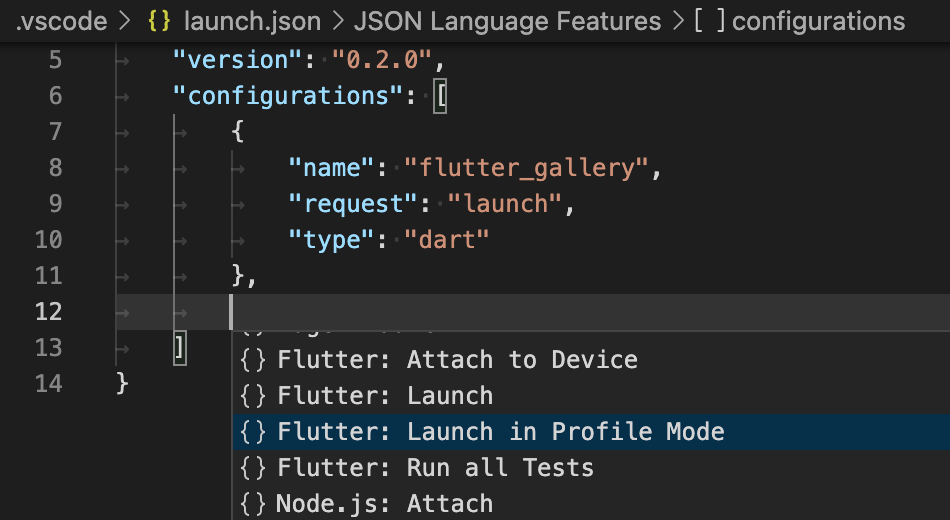Viewport: 950px width, 520px height.
Task: Pick Flutter: Launch in Profile Mode
Action: (500, 432)
